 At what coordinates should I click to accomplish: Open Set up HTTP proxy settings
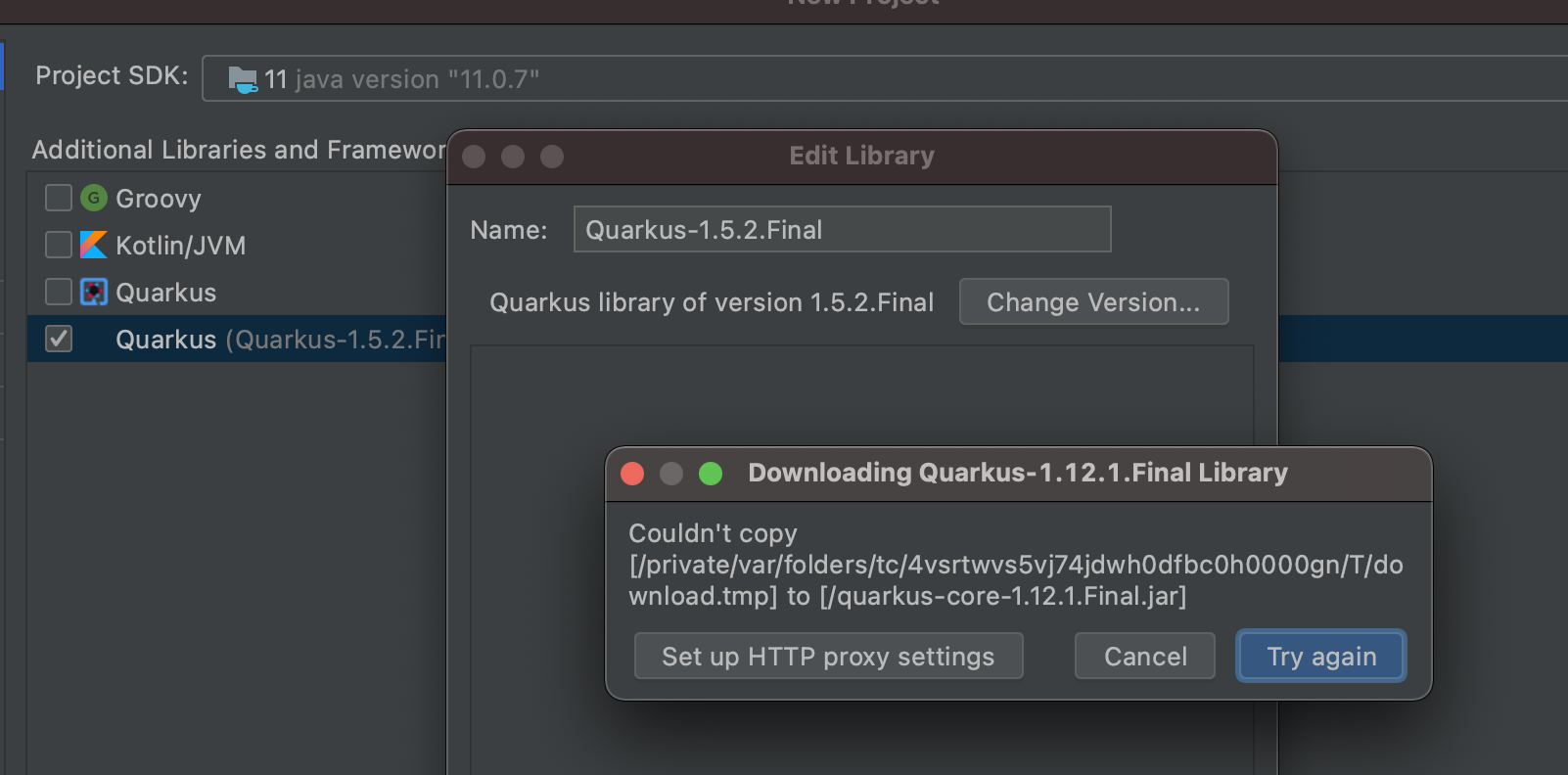tap(828, 656)
